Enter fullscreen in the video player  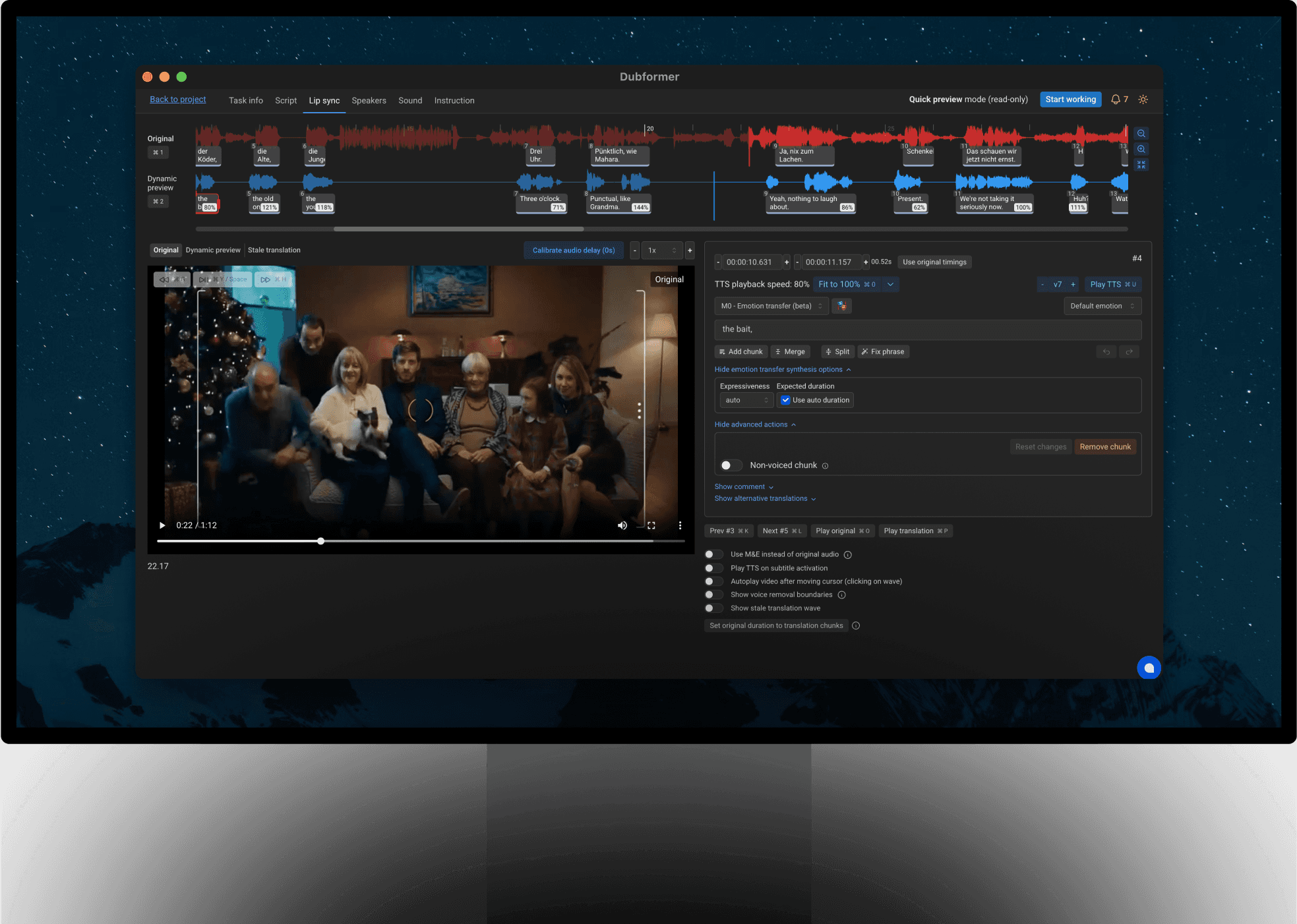tap(651, 525)
